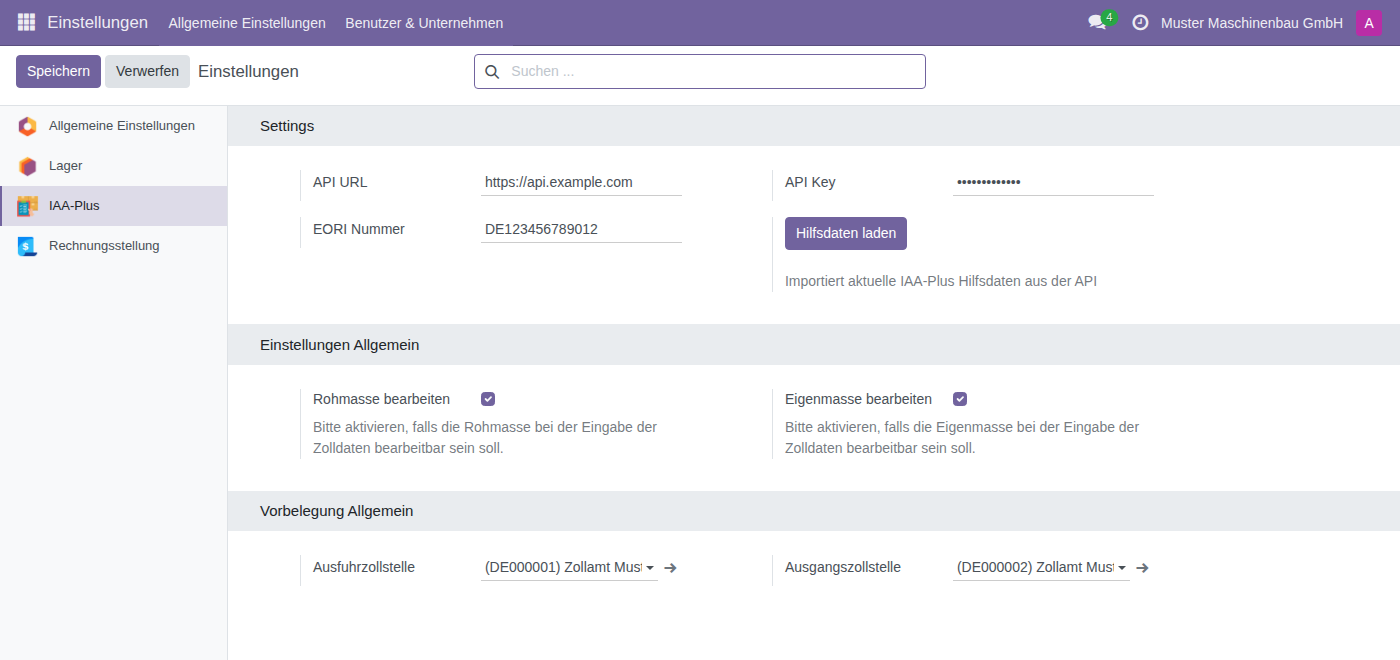Click the API Key password field
The width and height of the screenshot is (1400, 660).
[1053, 183]
